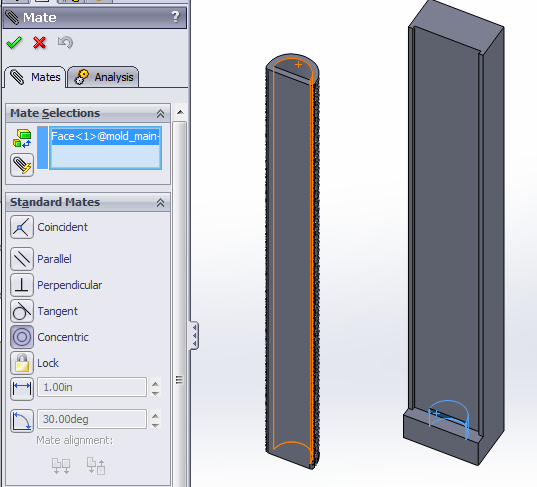Switch to the Mates tab
Screen dimensions: 537x487
[x=35, y=77]
